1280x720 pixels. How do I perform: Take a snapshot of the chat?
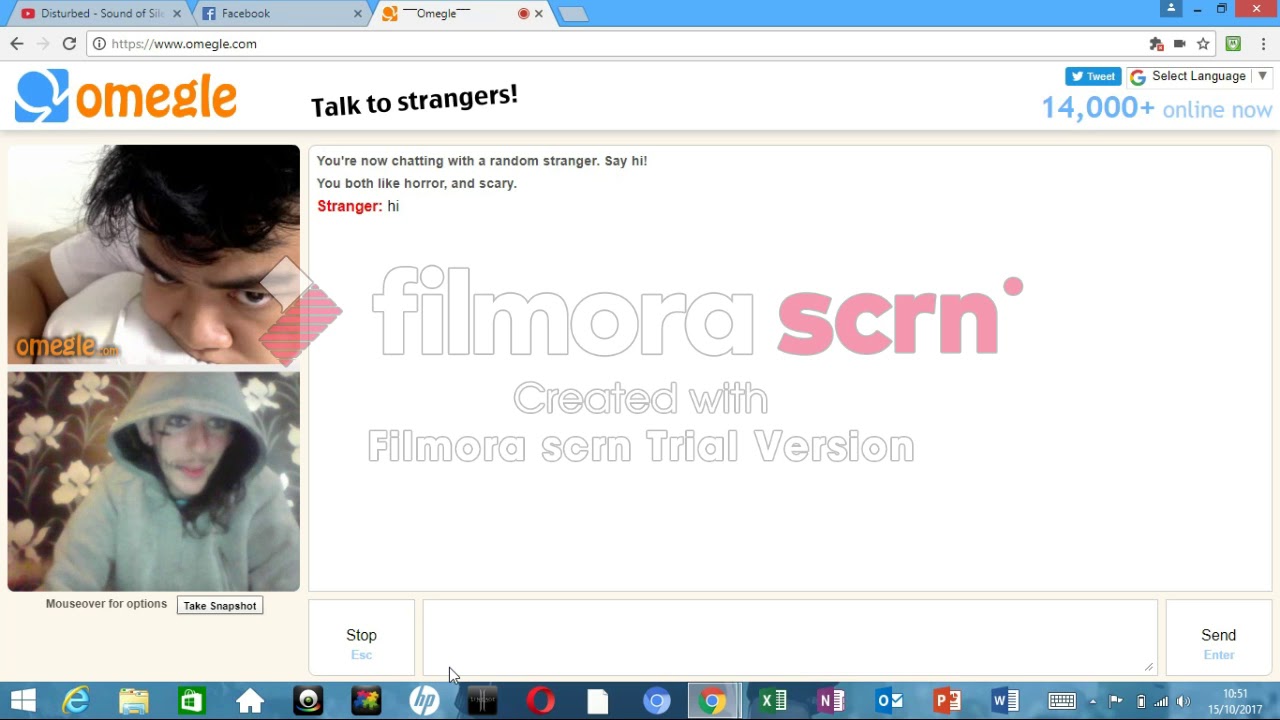pos(220,606)
